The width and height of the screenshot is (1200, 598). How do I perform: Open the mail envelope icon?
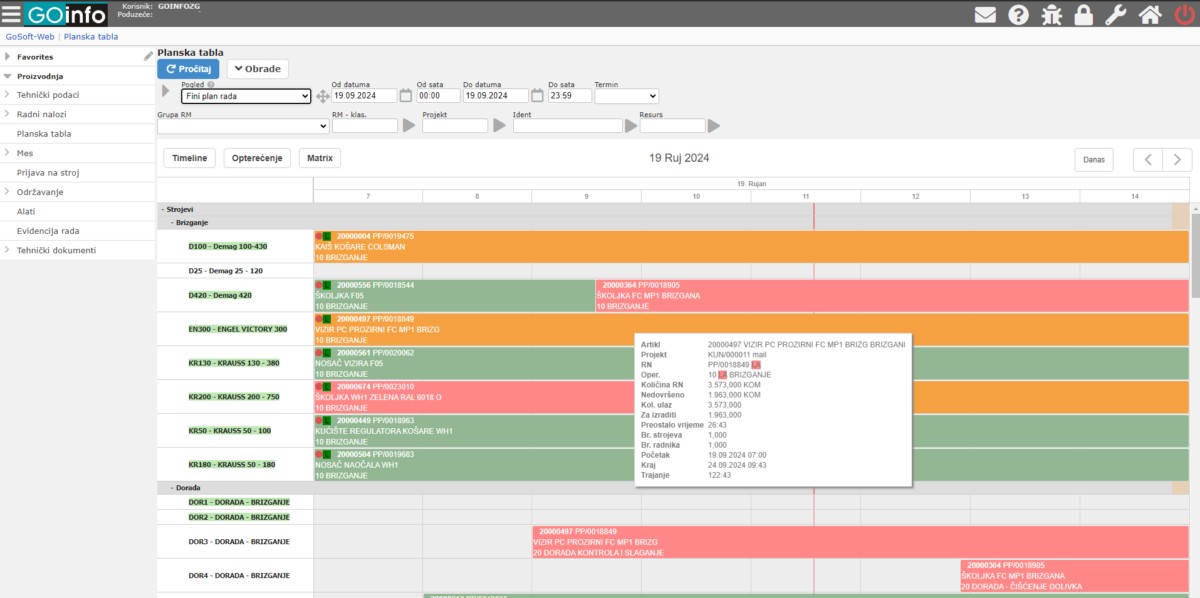point(986,15)
